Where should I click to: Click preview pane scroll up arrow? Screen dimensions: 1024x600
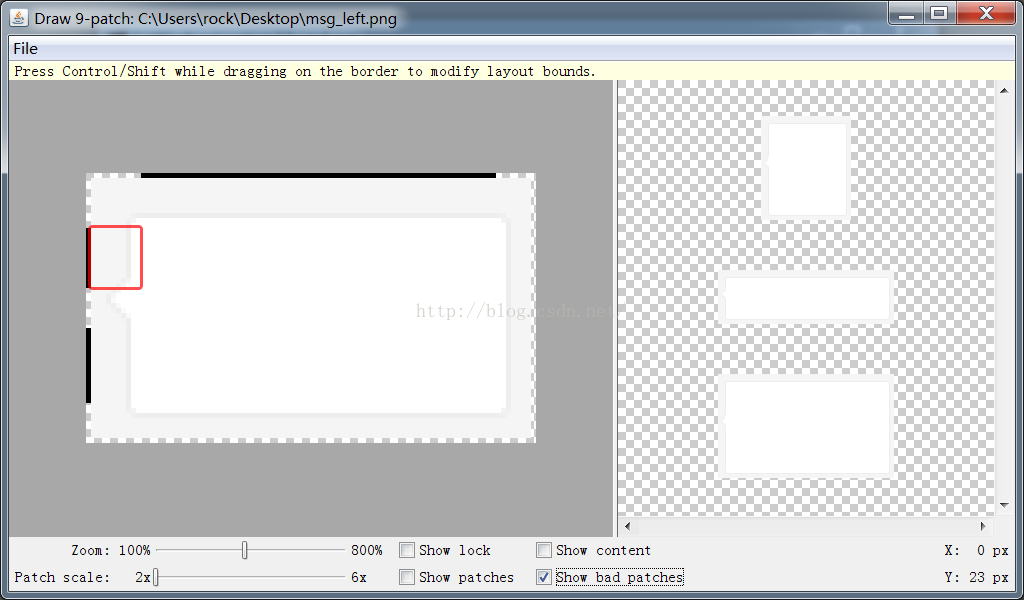point(1004,91)
